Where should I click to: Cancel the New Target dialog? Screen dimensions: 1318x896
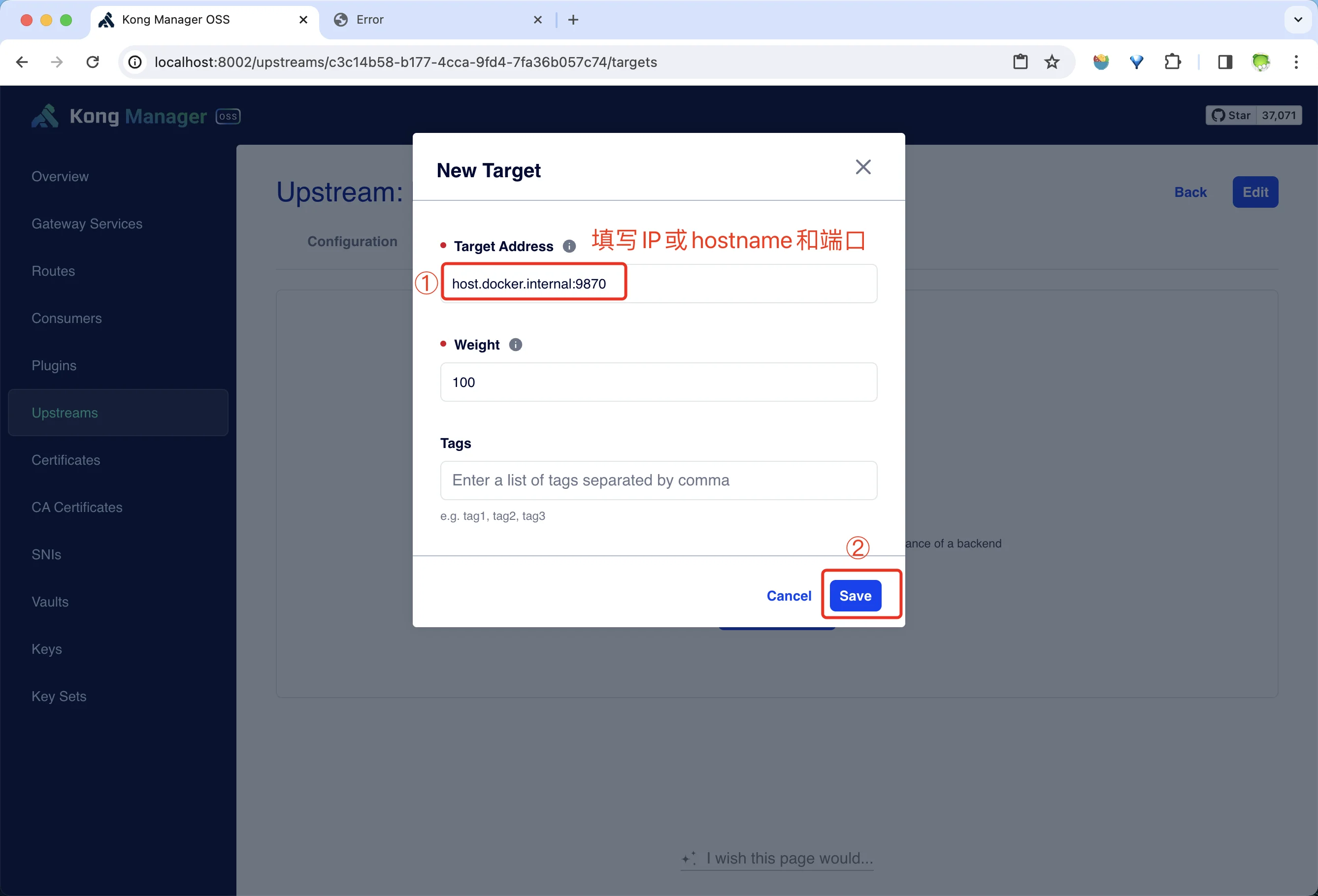789,596
